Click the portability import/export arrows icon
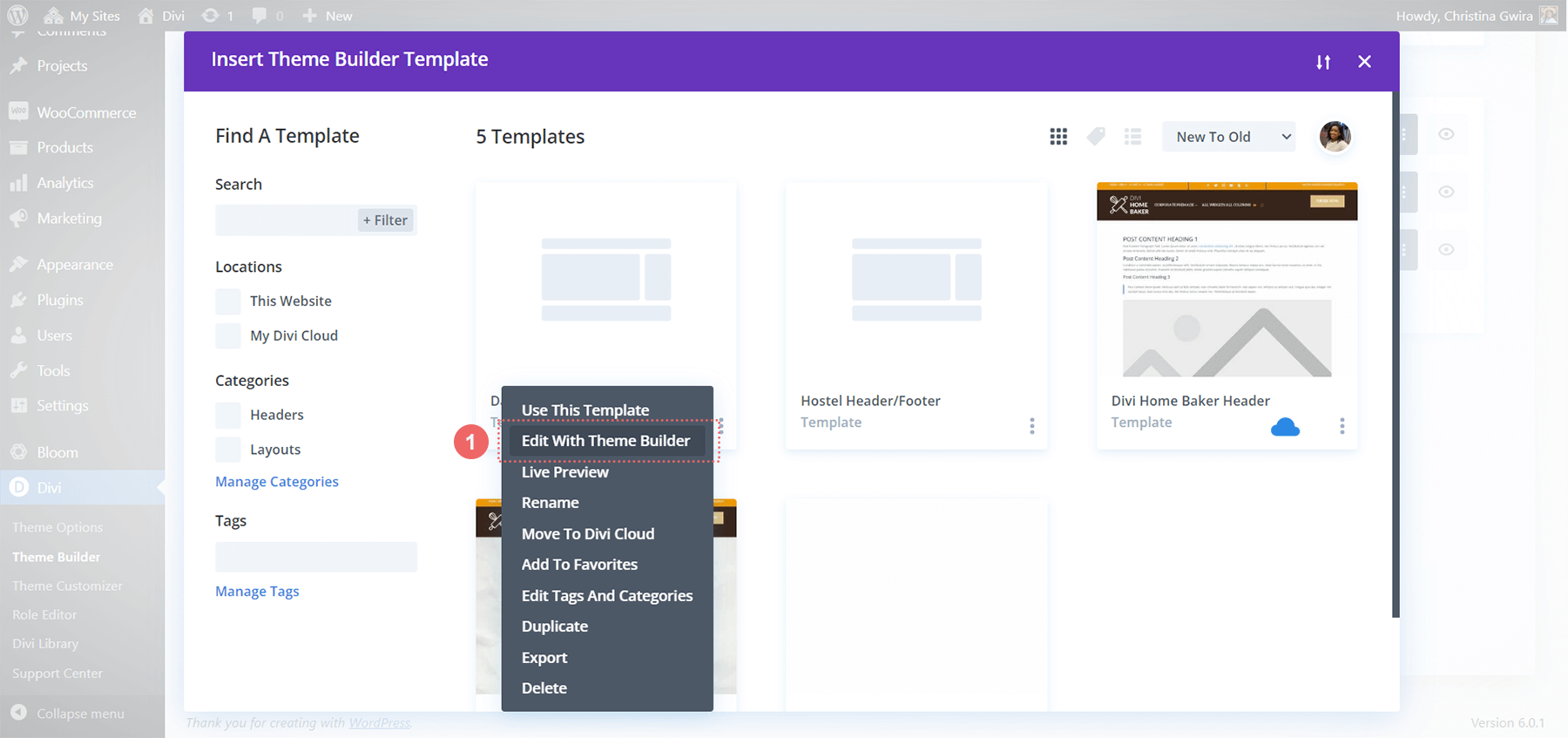 [1323, 62]
